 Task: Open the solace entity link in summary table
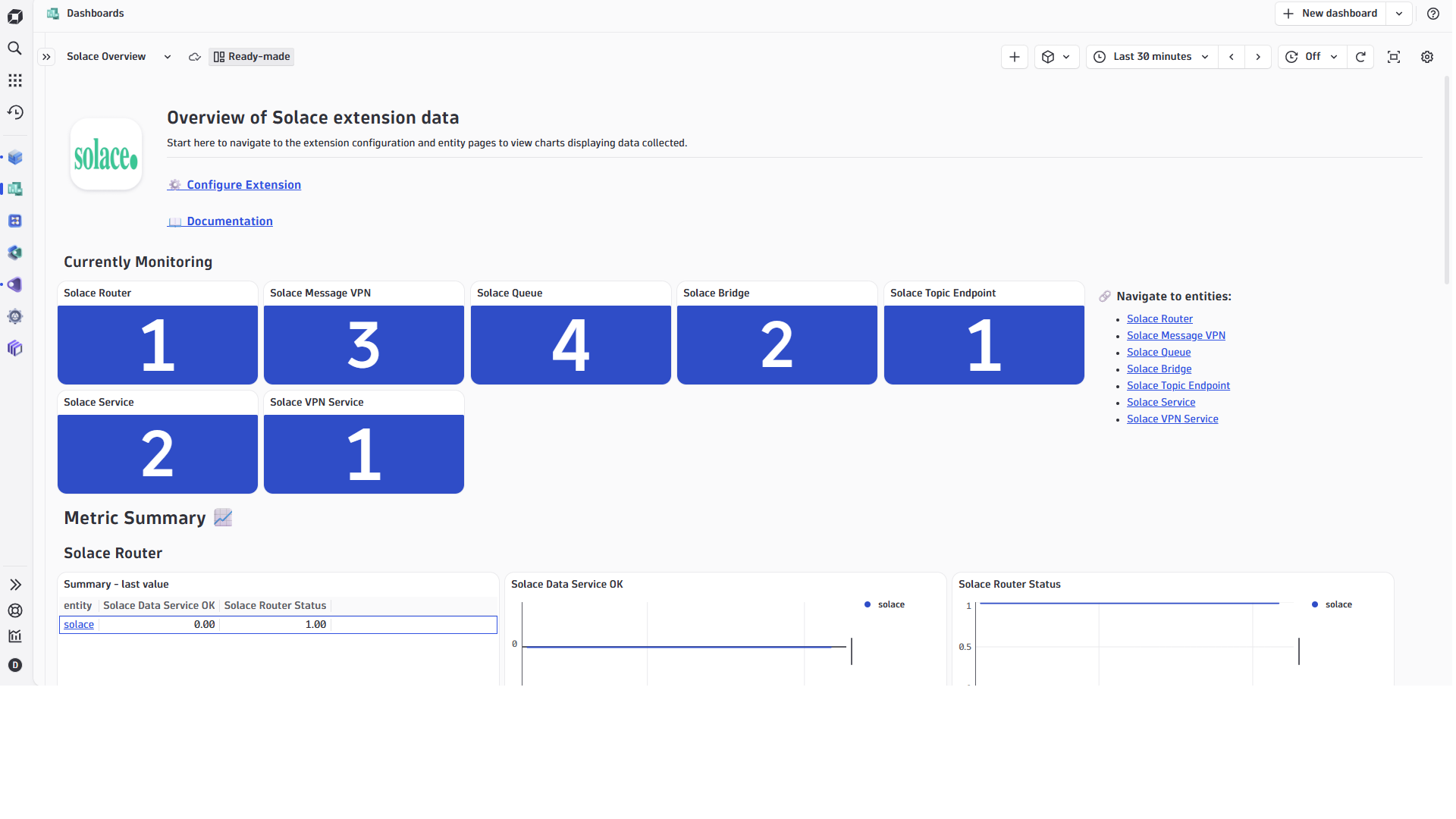(79, 625)
